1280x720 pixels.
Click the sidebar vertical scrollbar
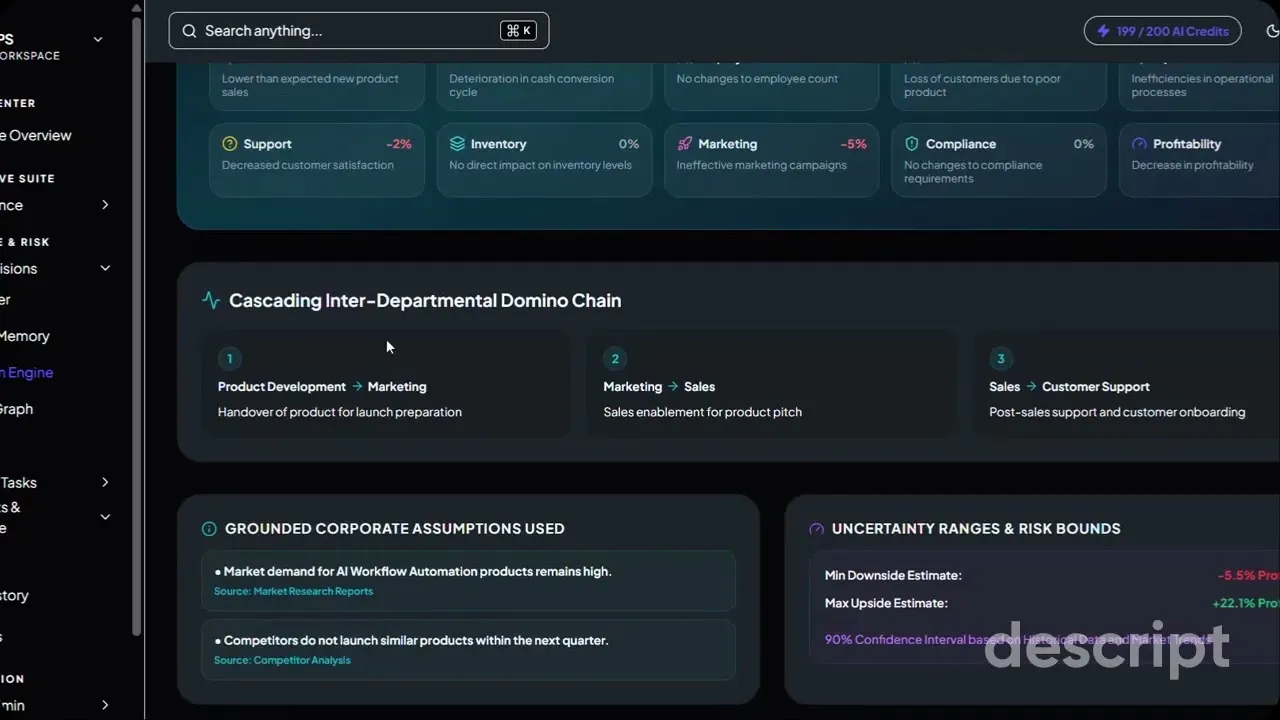coord(138,325)
